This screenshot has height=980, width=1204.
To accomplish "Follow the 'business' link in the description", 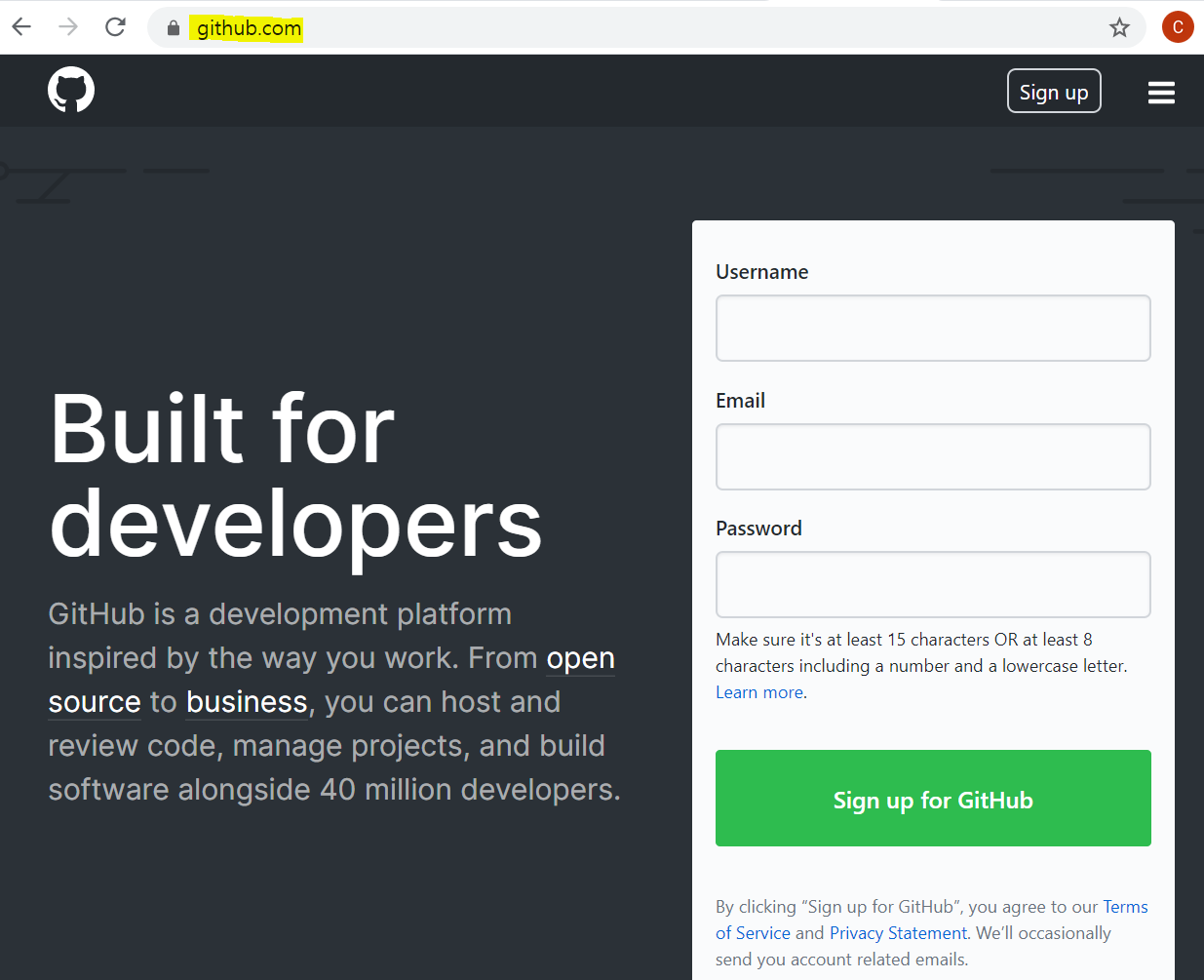I will [247, 702].
